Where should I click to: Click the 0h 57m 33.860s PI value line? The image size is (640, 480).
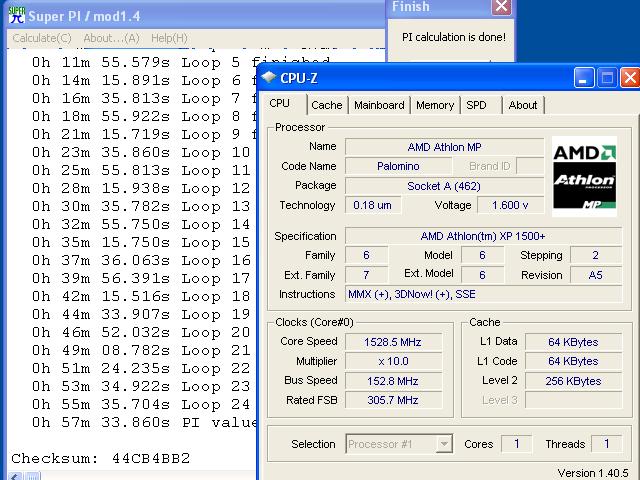144,422
